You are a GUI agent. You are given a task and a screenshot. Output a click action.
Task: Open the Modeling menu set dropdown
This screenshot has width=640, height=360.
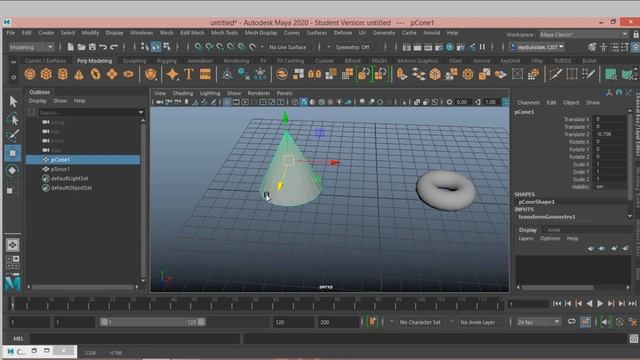pyautogui.click(x=31, y=47)
